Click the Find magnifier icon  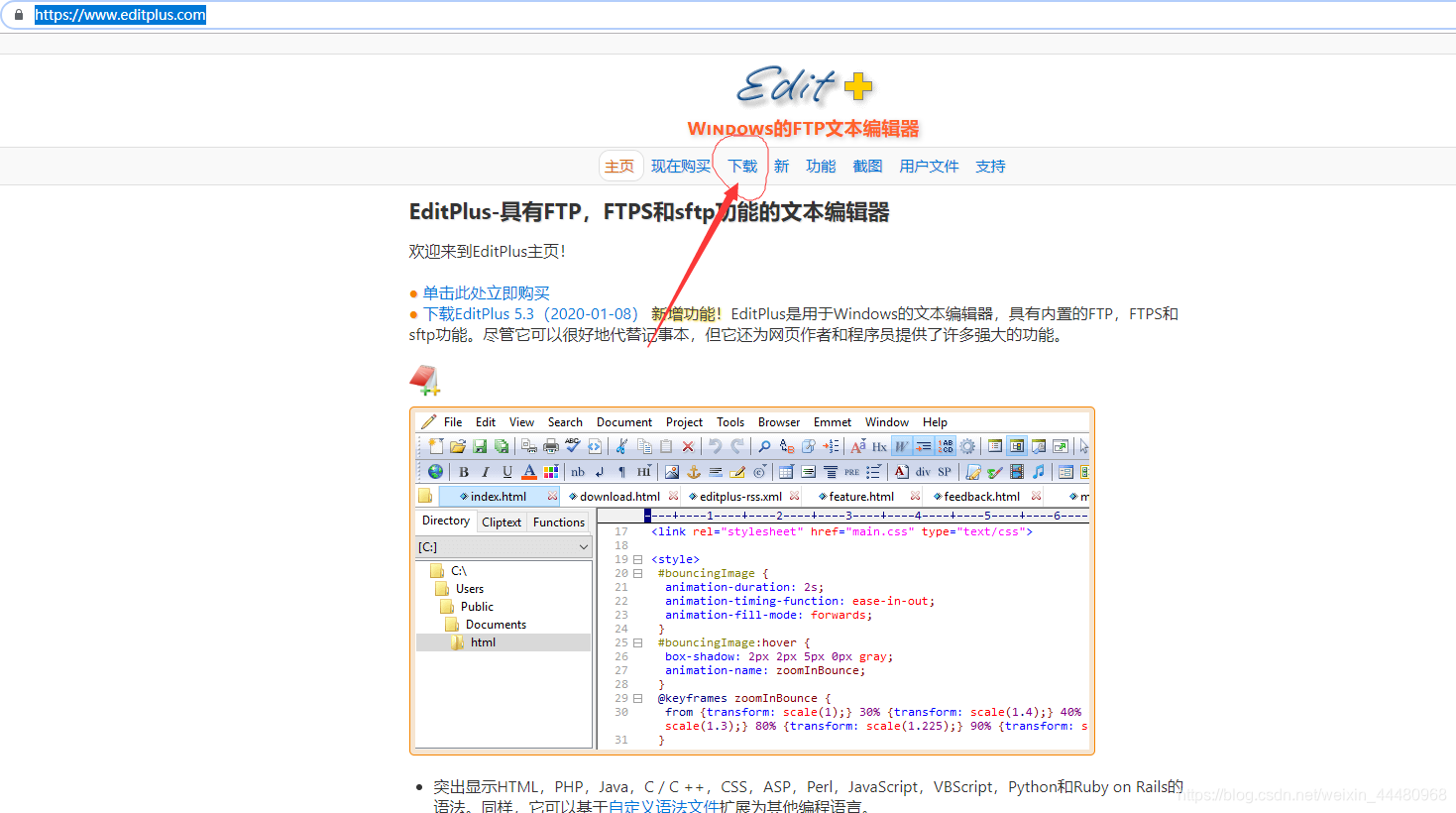point(764,446)
